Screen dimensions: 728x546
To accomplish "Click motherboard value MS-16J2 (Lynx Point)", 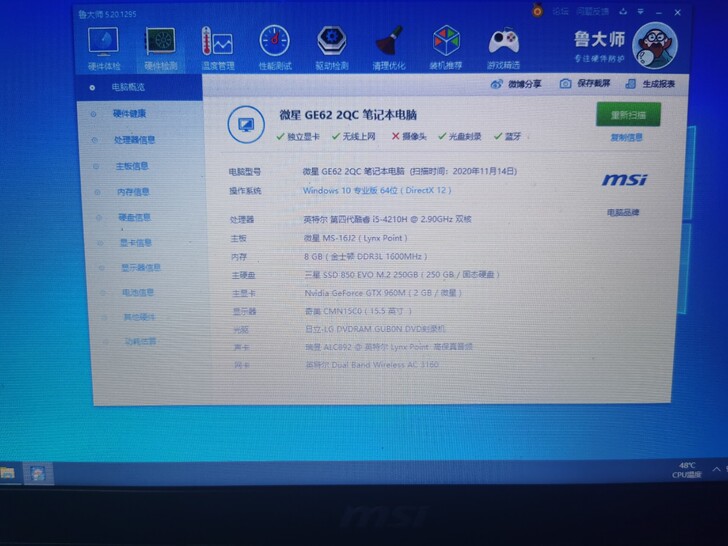I will [356, 238].
